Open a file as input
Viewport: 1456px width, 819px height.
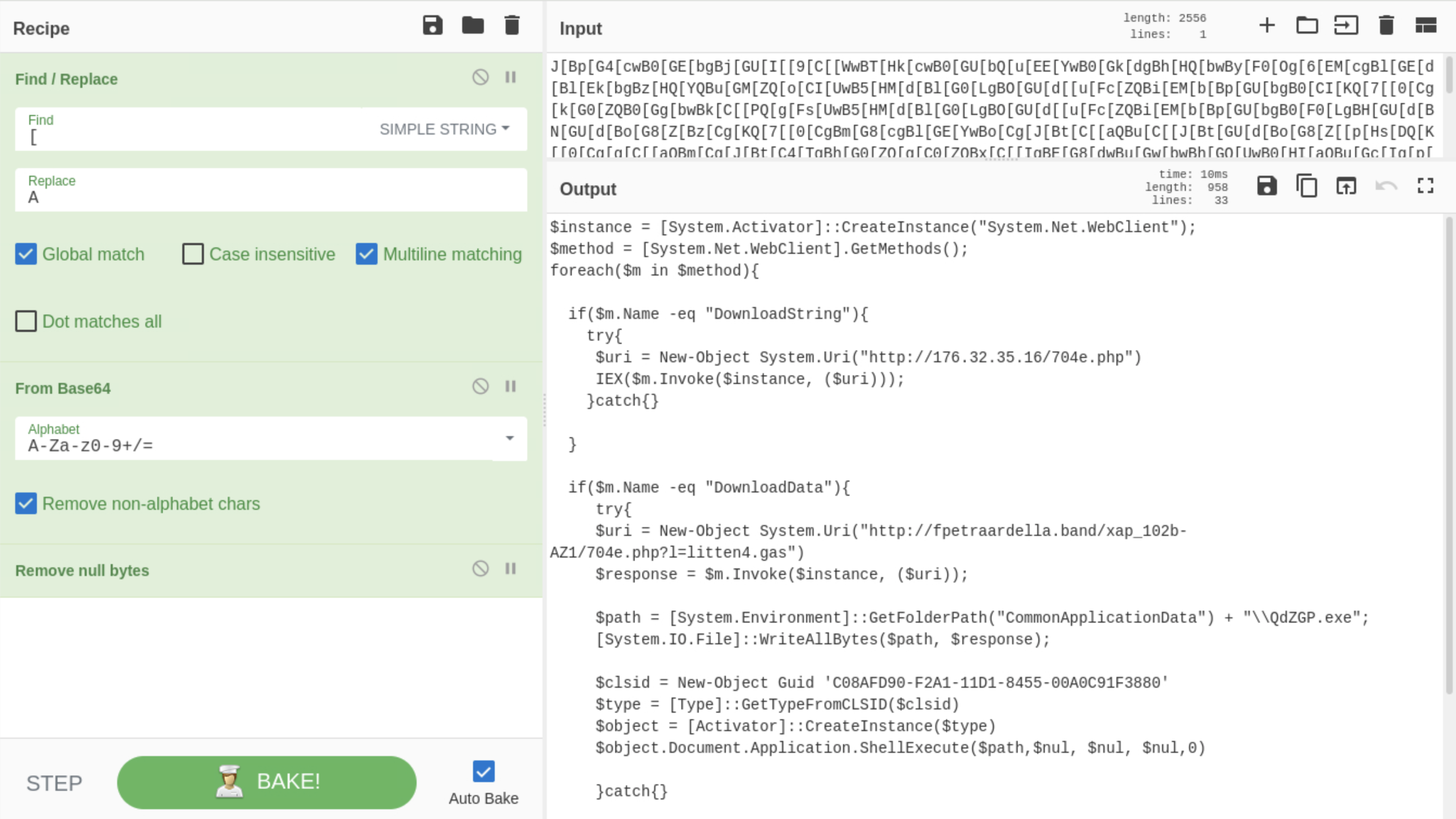[x=1307, y=25]
